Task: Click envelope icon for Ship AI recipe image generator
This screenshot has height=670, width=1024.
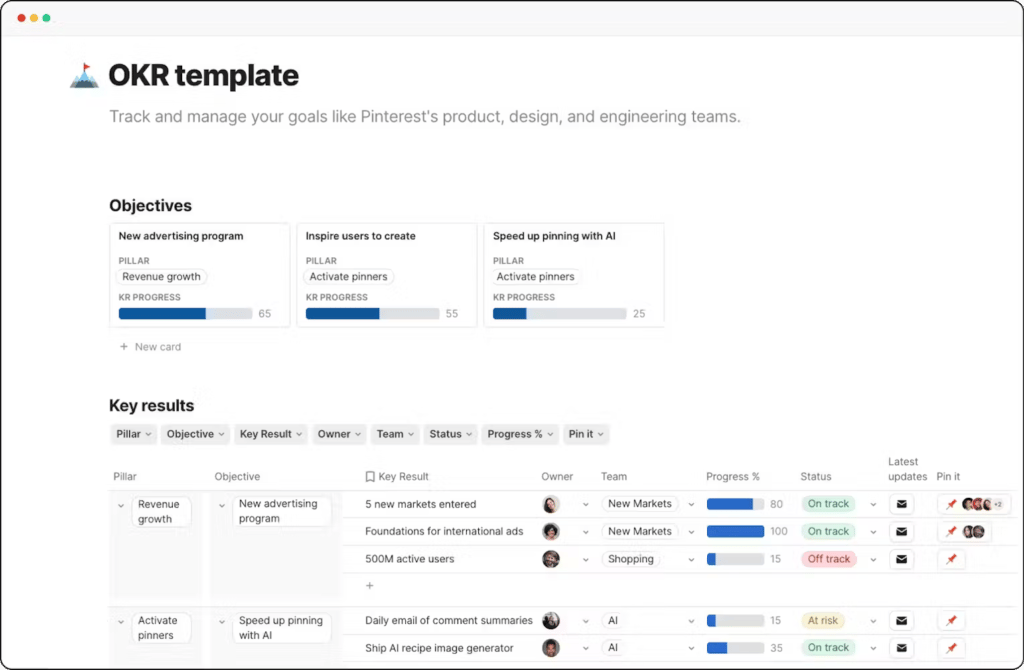Action: [x=901, y=648]
